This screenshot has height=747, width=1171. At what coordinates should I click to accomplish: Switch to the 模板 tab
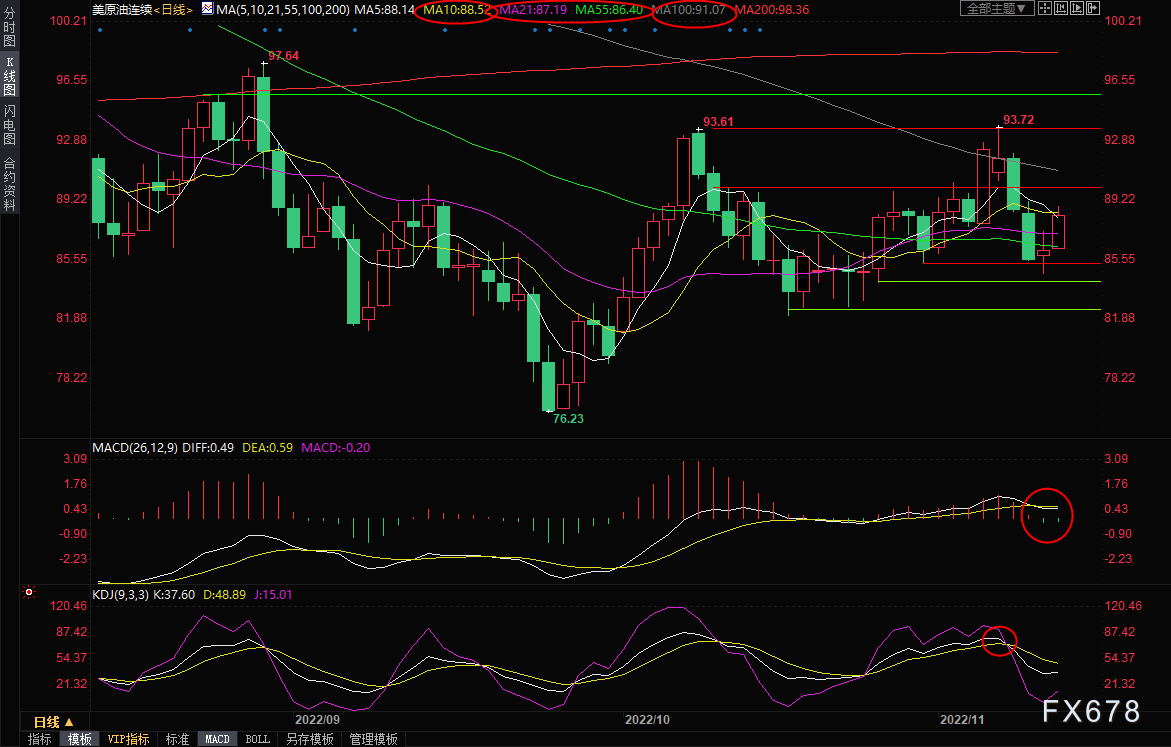[79, 739]
